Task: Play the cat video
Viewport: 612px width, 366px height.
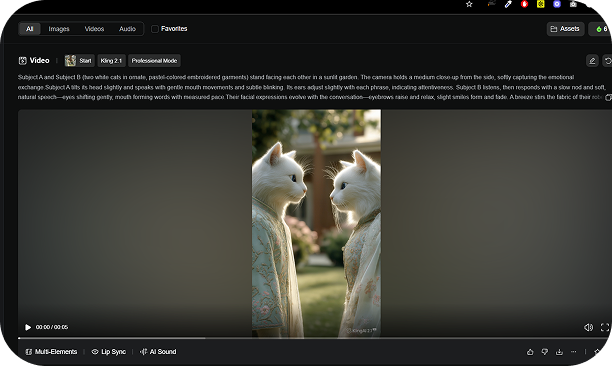Action: (x=28, y=327)
